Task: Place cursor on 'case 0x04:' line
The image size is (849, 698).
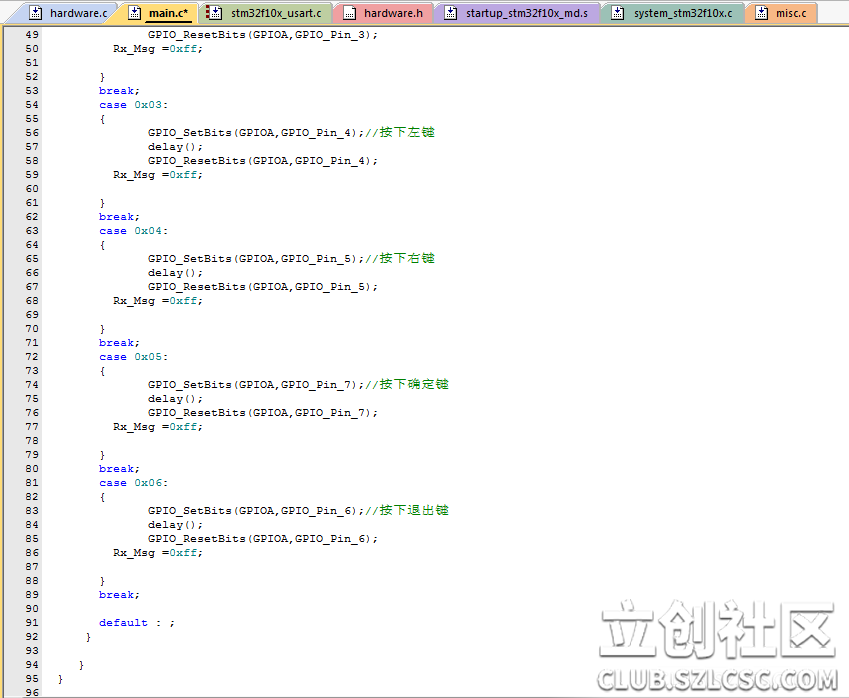Action: tap(134, 231)
